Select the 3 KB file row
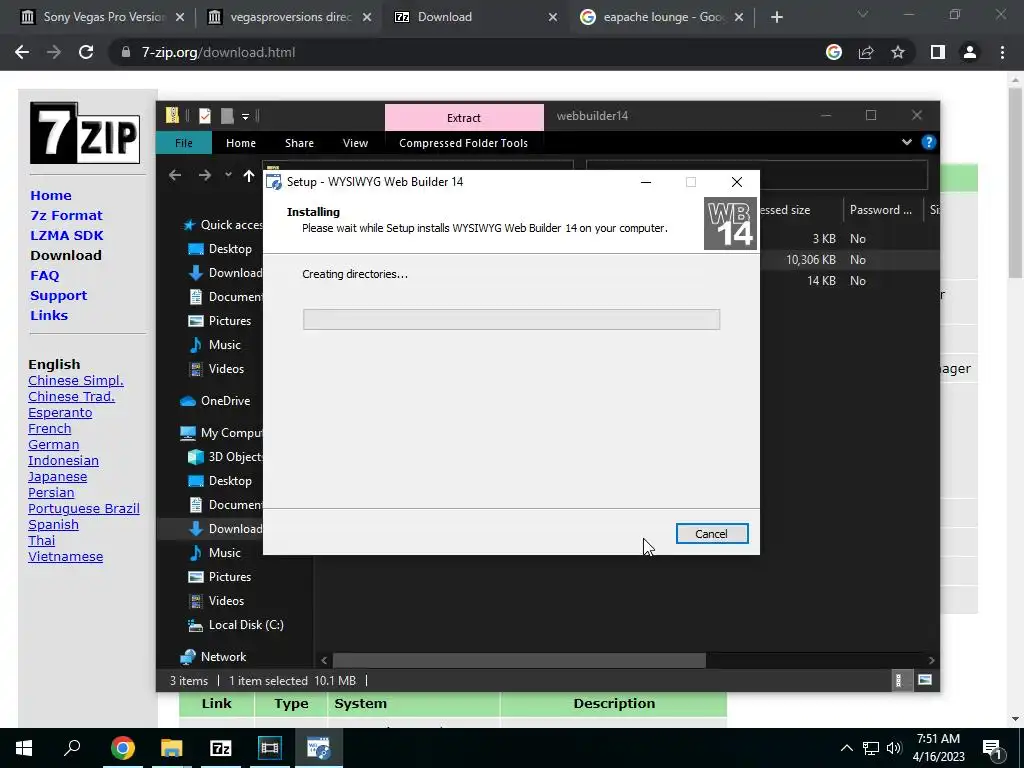This screenshot has width=1024, height=768. click(849, 239)
